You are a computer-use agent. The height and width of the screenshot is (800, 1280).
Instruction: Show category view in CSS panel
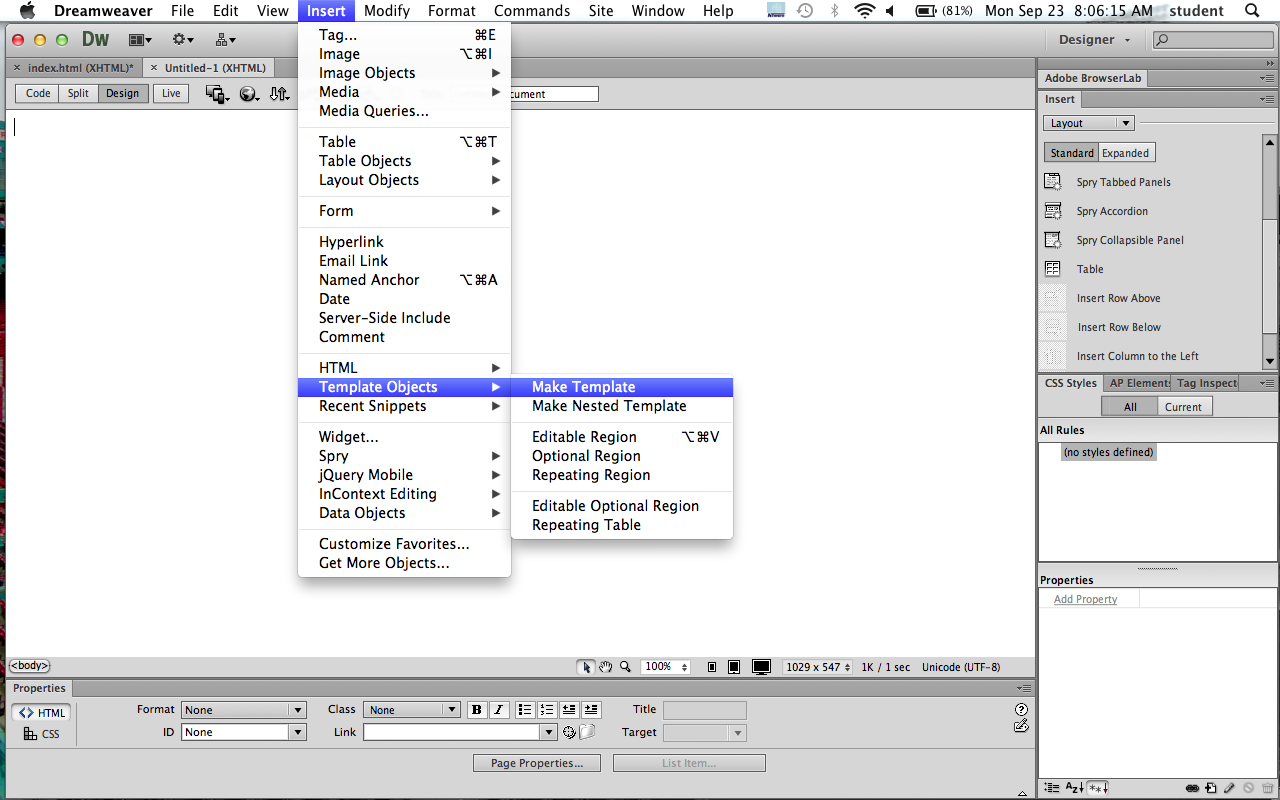[x=1052, y=788]
